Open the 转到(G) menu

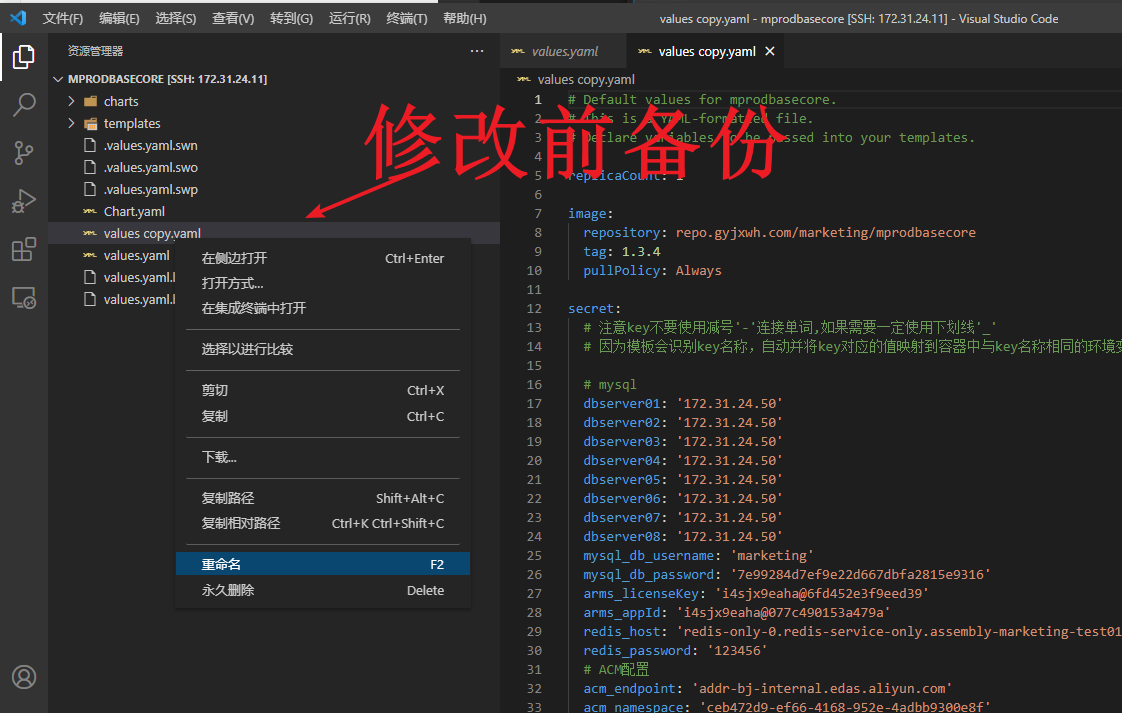click(x=291, y=19)
